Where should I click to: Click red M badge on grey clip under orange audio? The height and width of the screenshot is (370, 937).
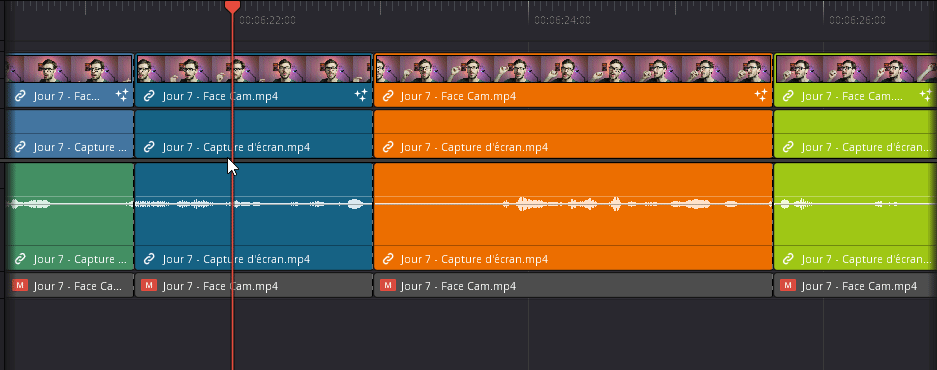click(388, 286)
